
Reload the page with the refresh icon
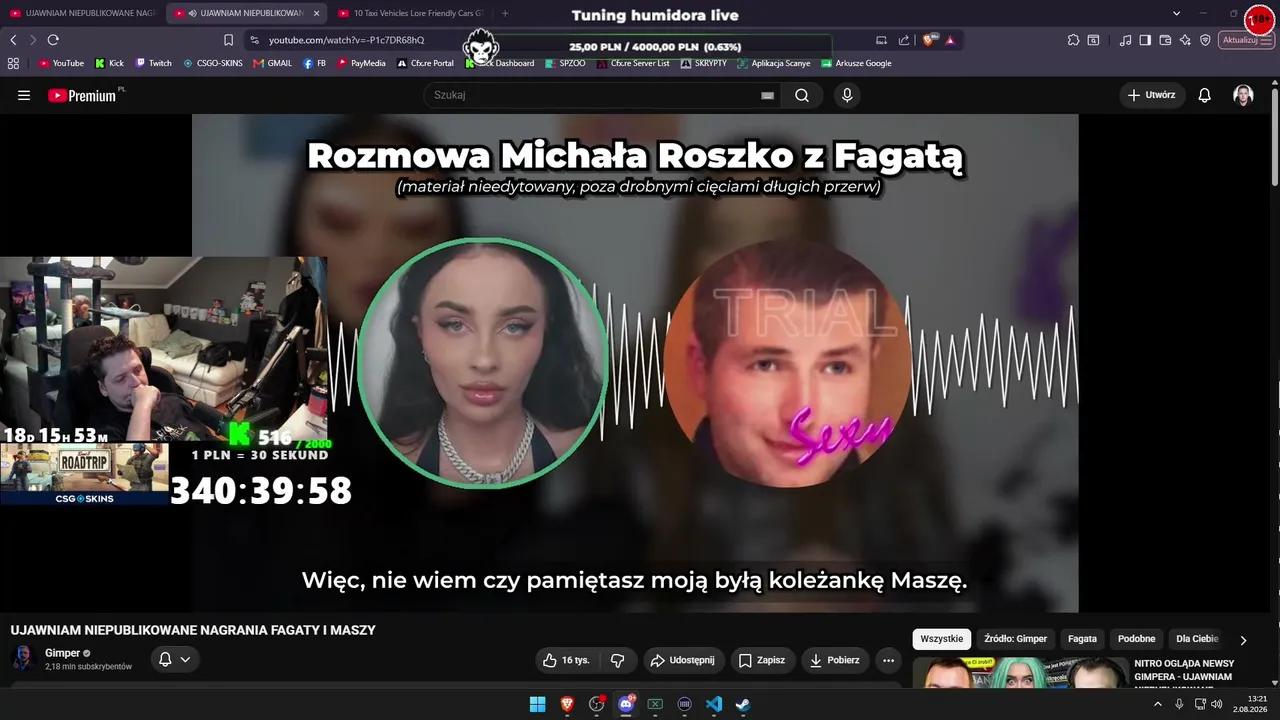click(x=53, y=40)
